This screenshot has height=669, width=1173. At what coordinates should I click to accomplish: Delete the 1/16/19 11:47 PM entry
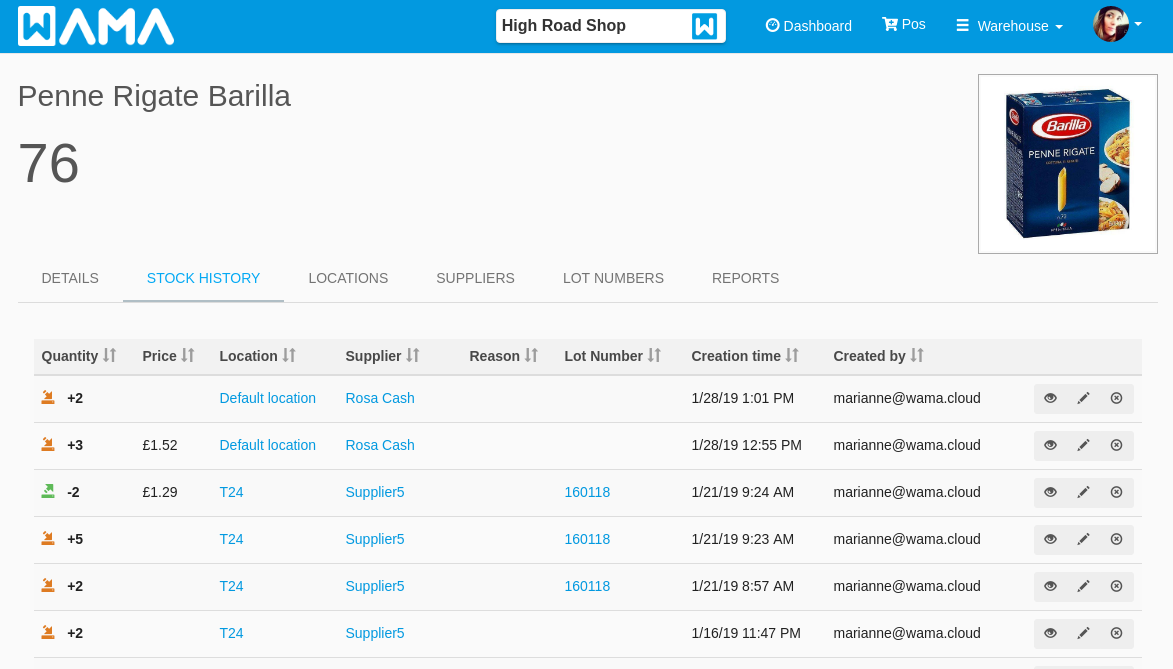click(x=1116, y=633)
